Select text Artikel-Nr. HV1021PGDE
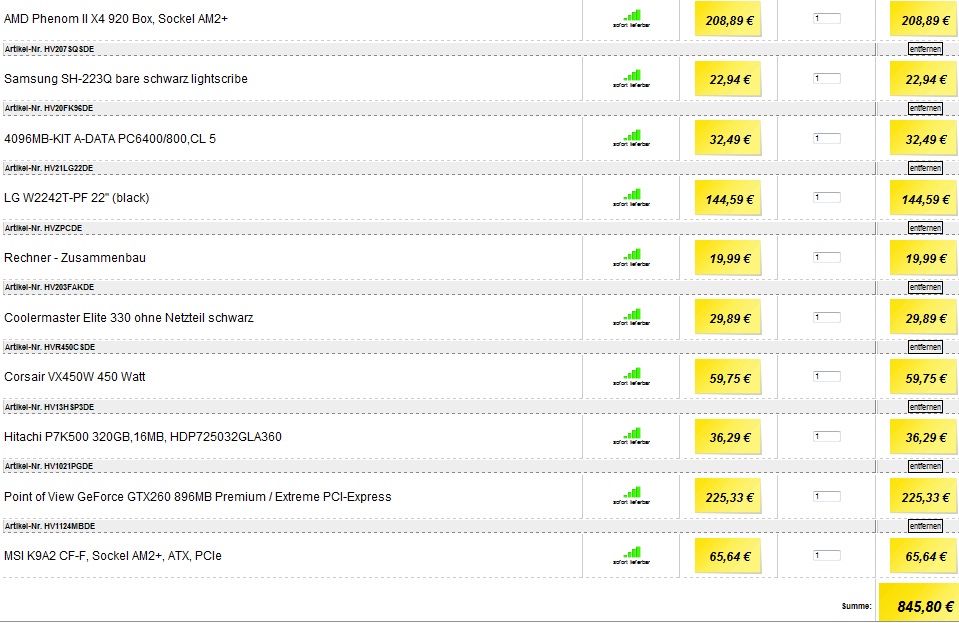959x623 pixels. [49, 466]
